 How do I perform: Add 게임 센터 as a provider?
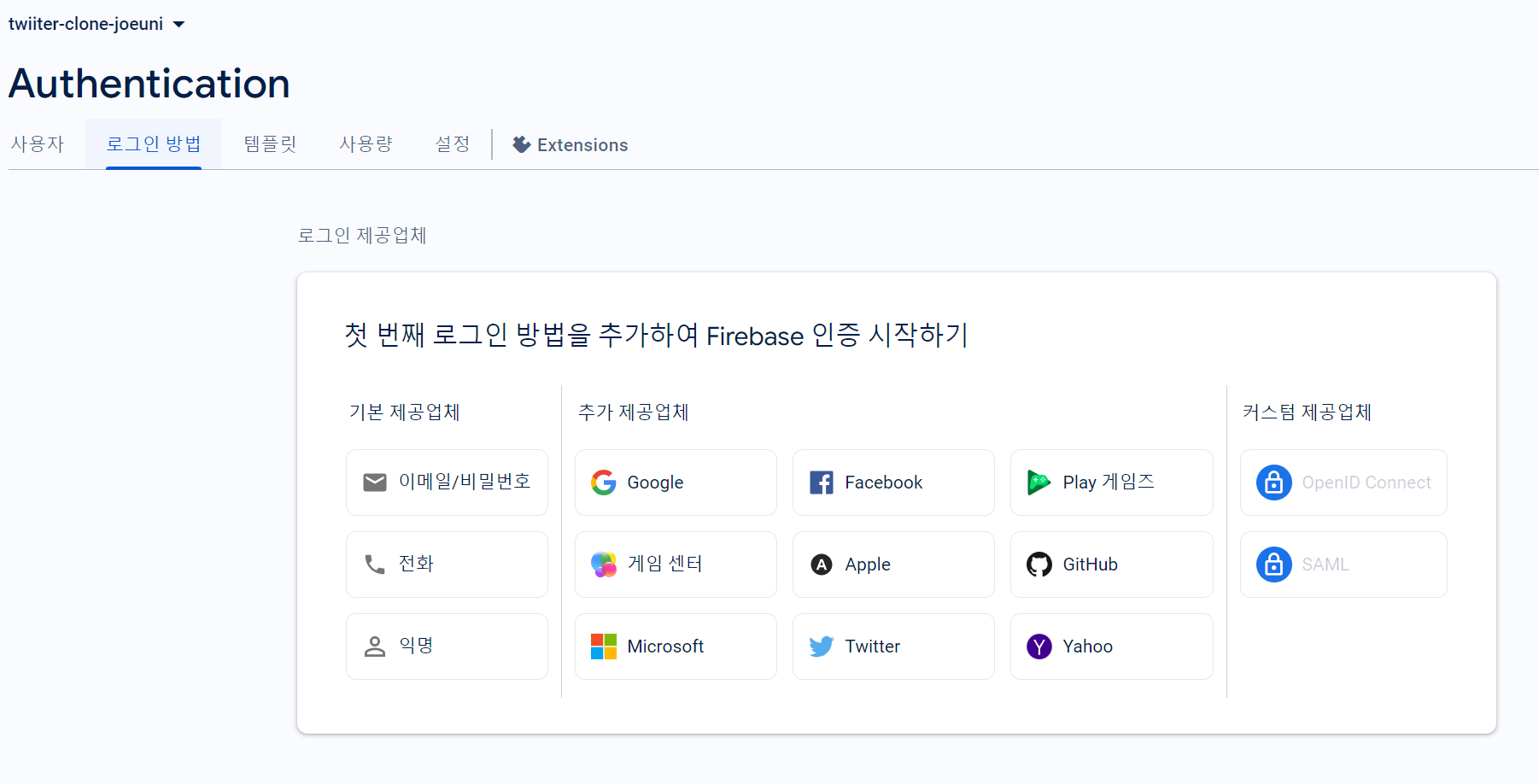tap(676, 565)
